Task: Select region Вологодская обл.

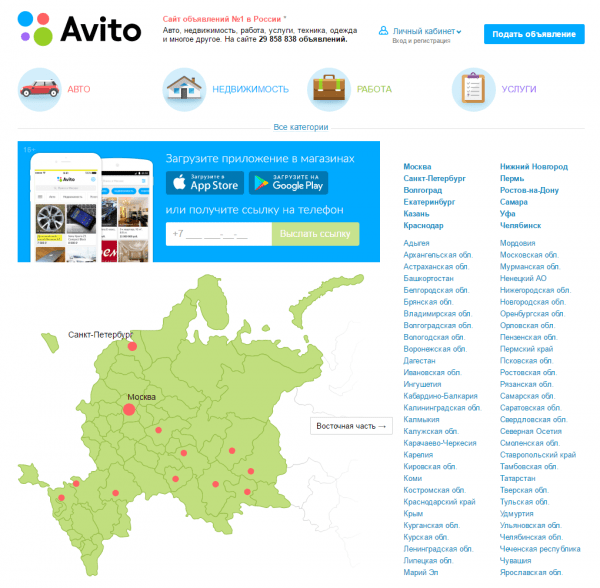Action: [x=434, y=337]
